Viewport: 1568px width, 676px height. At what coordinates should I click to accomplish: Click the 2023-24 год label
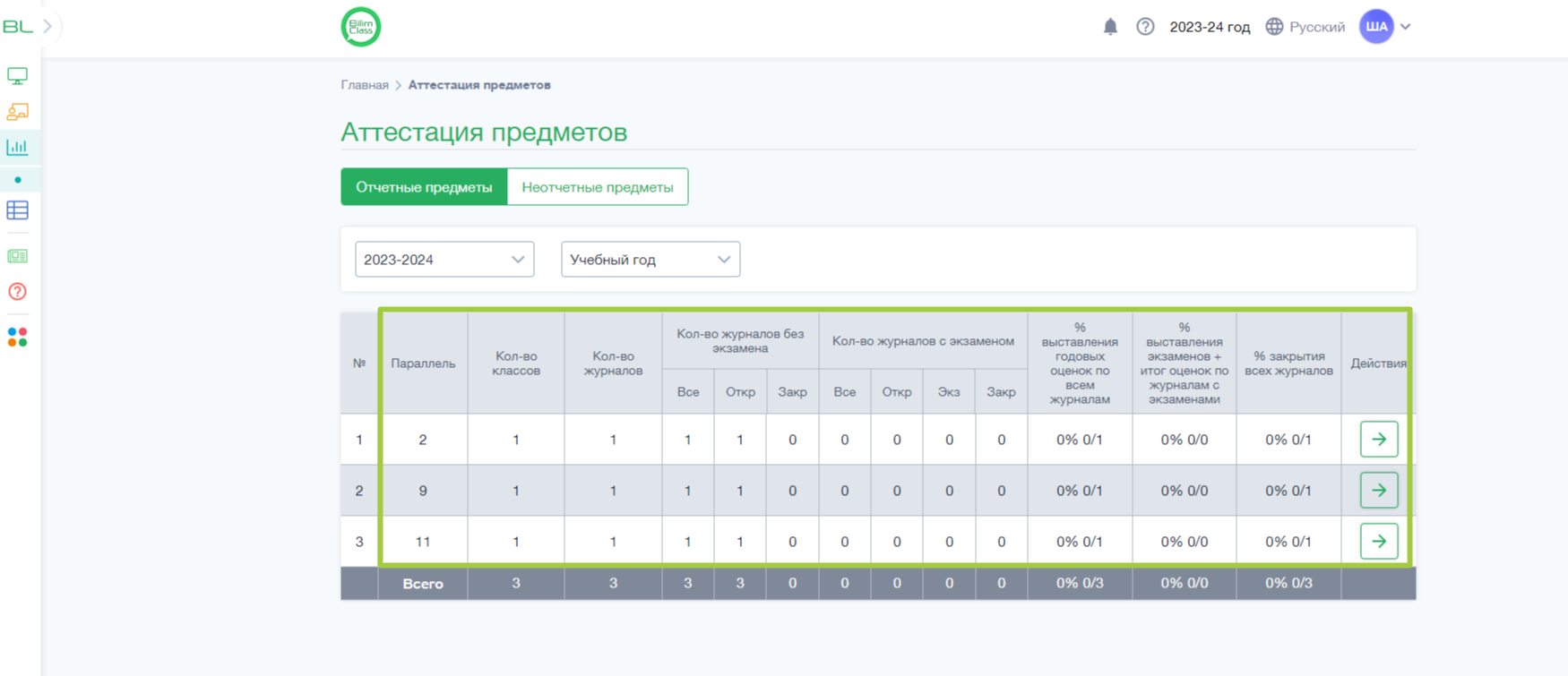1210,27
